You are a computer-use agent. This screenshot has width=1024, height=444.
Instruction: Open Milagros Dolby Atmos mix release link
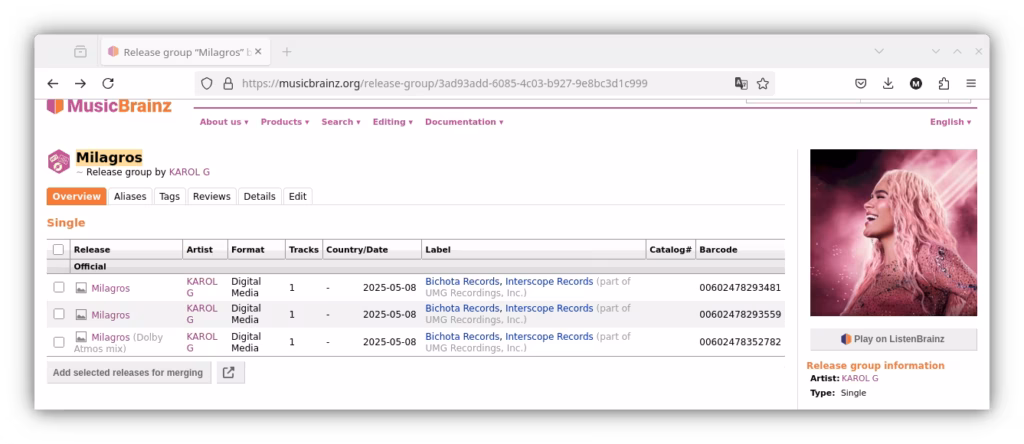(110, 338)
